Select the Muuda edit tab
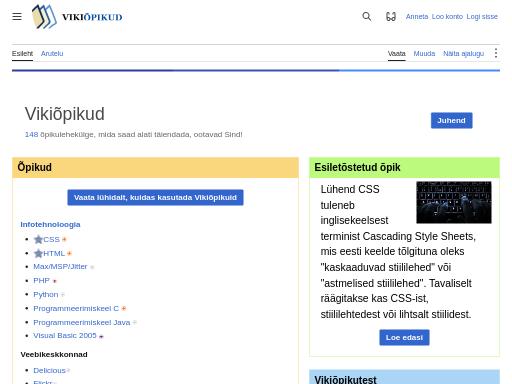The height and width of the screenshot is (384, 512). click(424, 53)
